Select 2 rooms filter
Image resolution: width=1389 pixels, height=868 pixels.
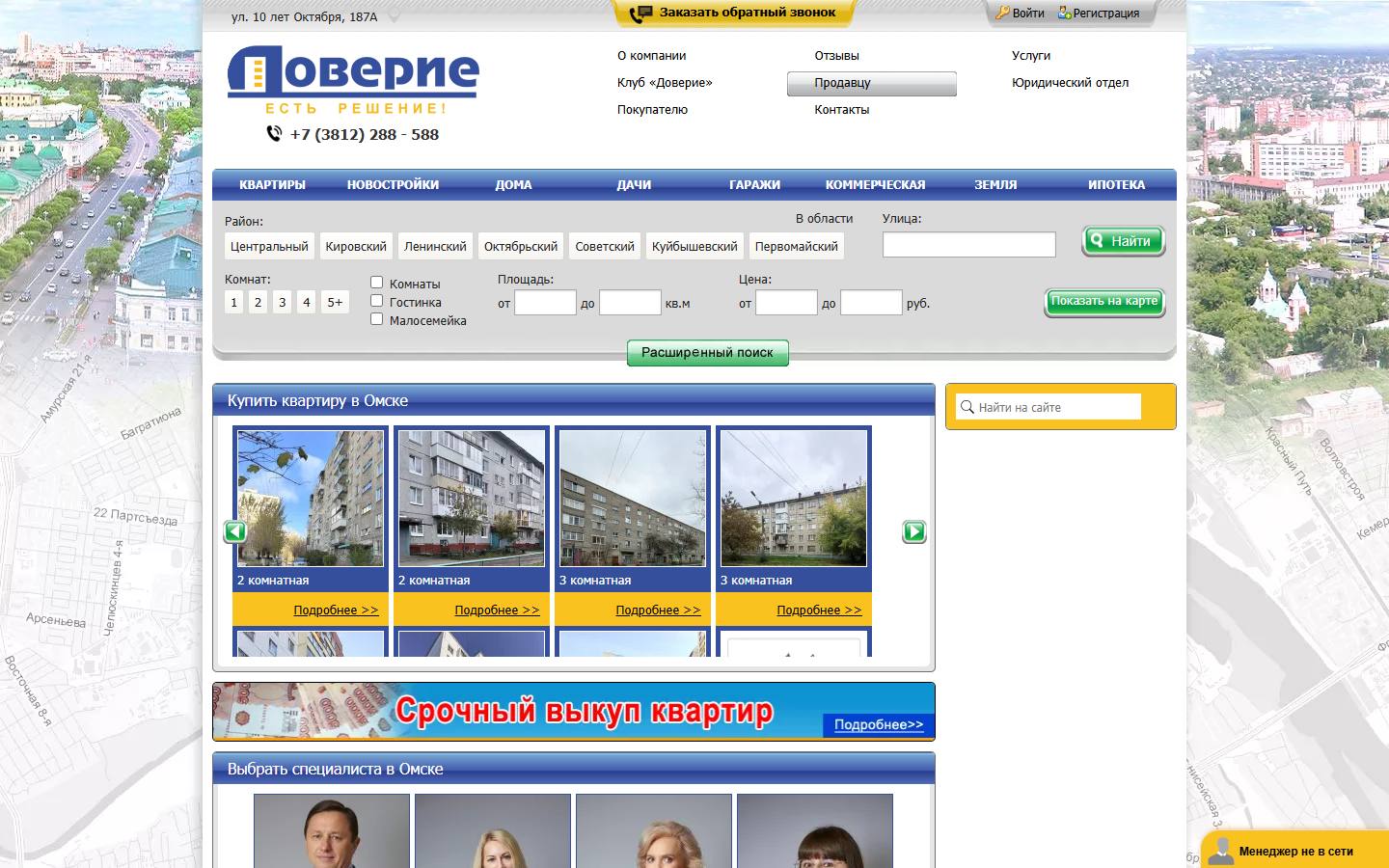pyautogui.click(x=258, y=302)
